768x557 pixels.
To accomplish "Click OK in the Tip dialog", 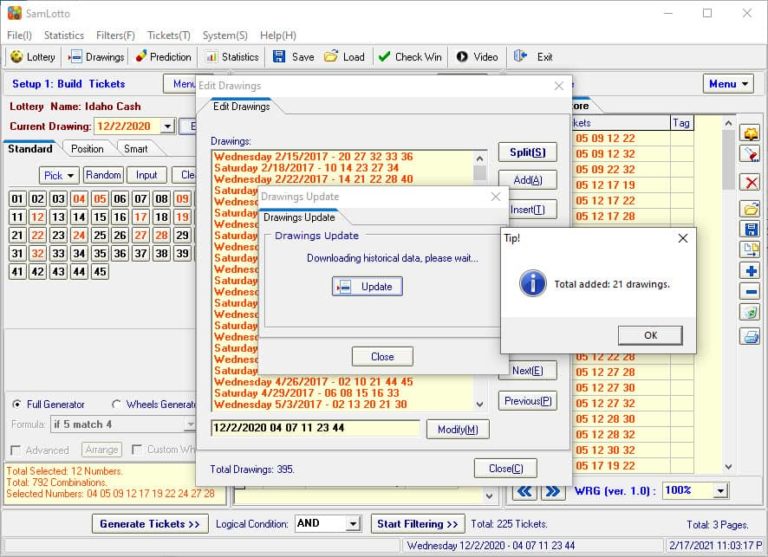I will (x=650, y=336).
